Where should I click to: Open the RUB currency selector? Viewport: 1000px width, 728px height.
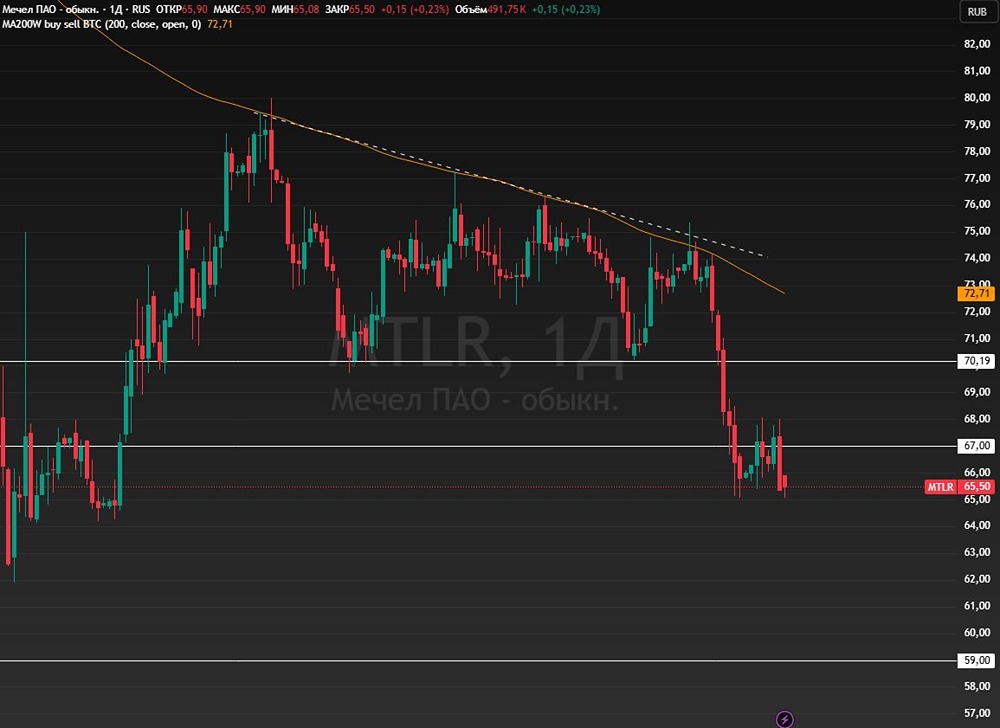click(977, 11)
